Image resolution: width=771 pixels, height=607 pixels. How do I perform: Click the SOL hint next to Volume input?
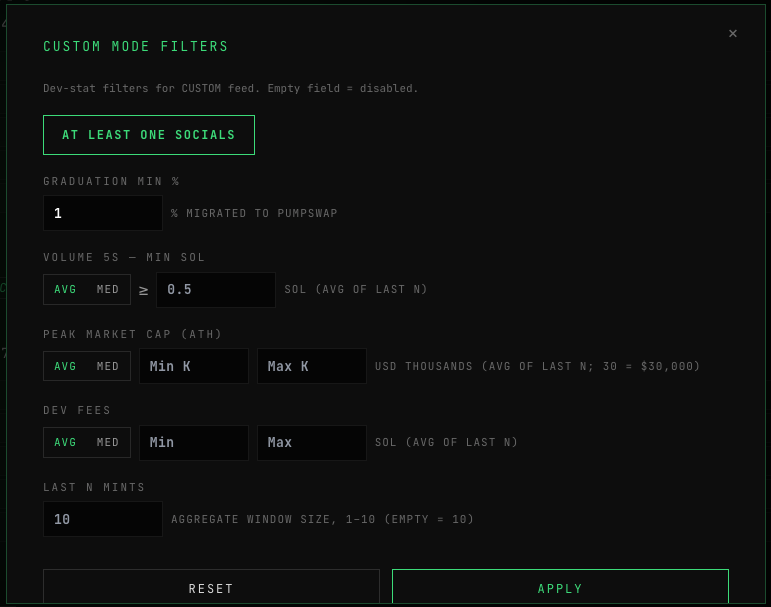(x=356, y=289)
